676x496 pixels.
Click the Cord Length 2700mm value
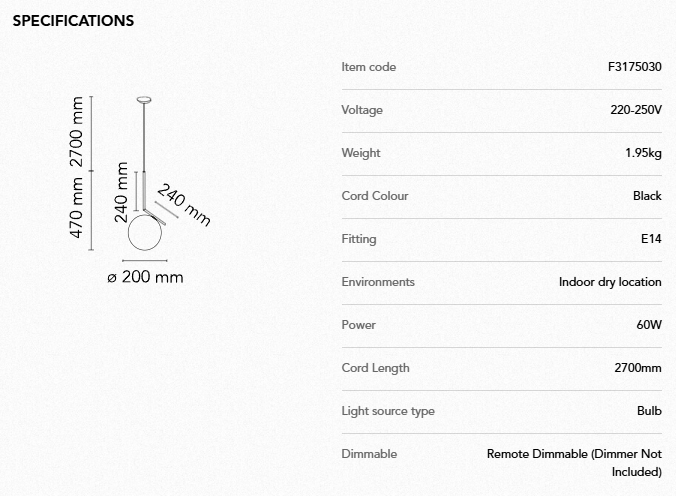pos(637,368)
